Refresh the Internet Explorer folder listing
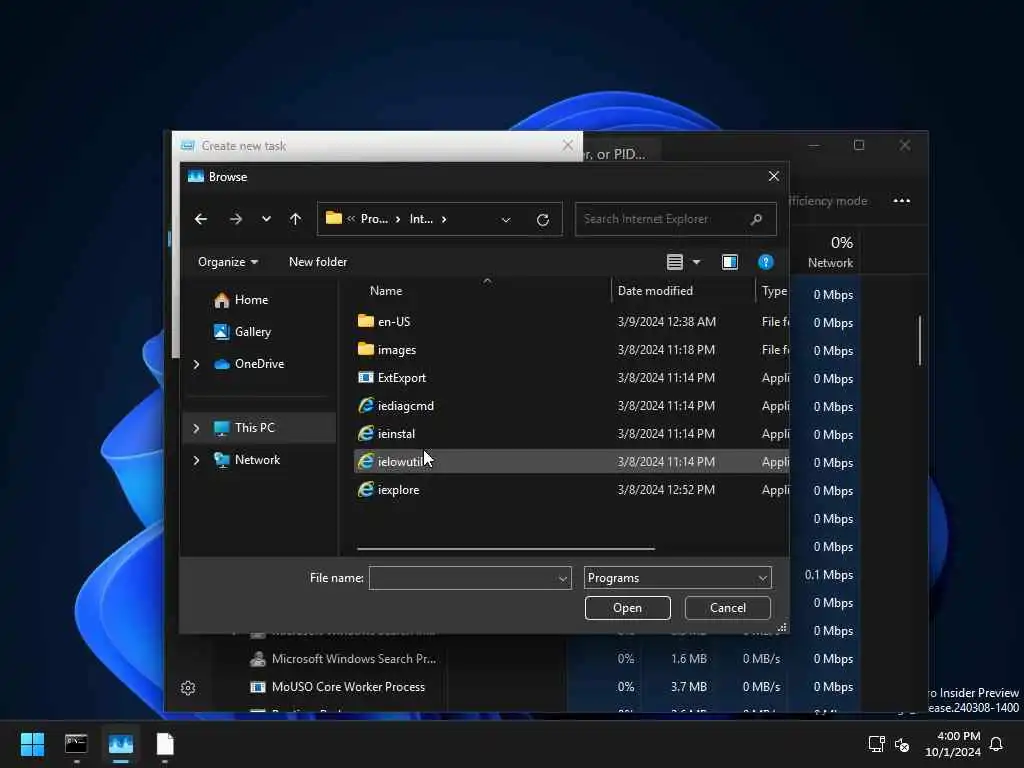 pyautogui.click(x=543, y=220)
